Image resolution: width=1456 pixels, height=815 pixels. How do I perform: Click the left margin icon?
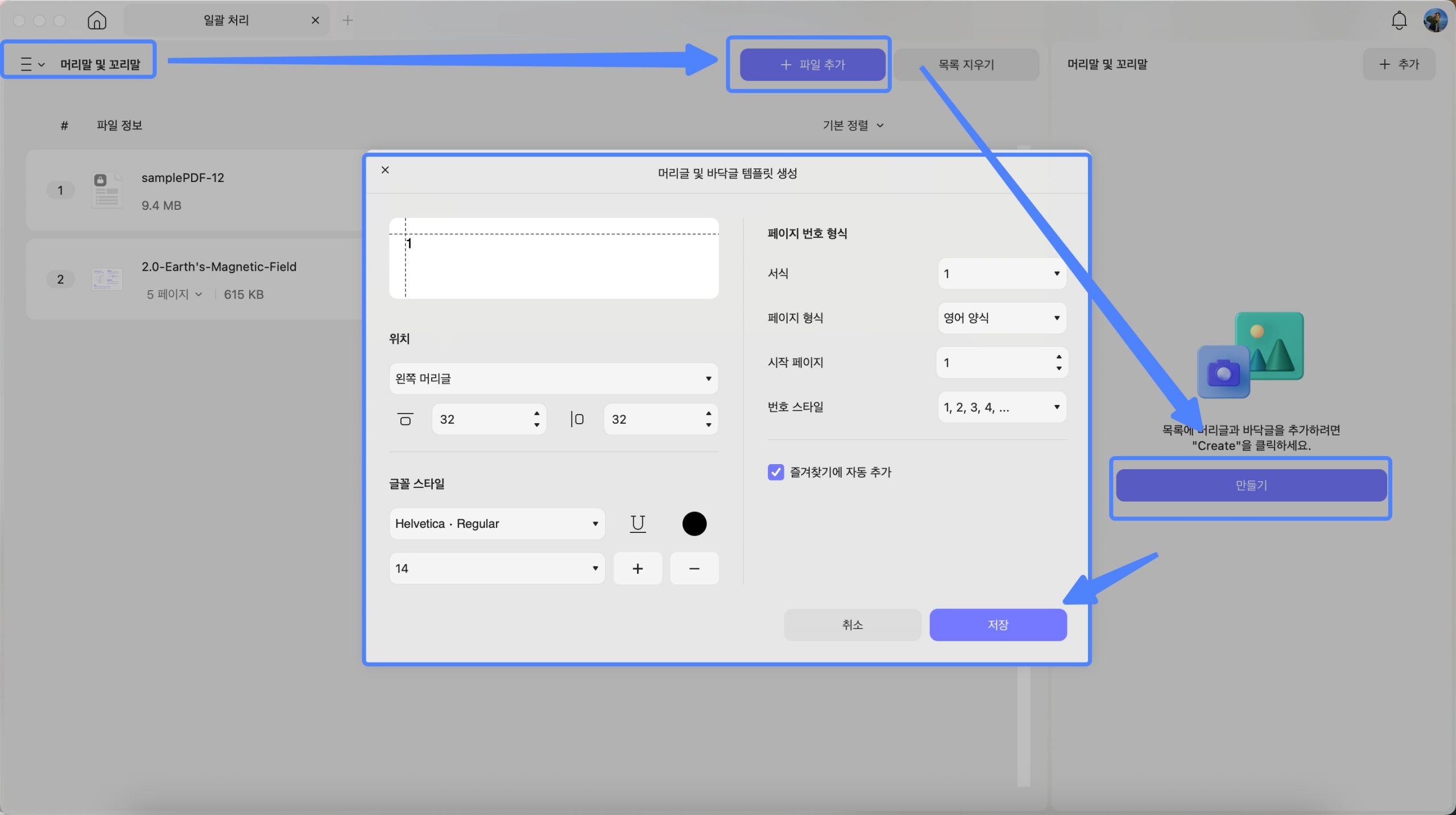pos(577,419)
